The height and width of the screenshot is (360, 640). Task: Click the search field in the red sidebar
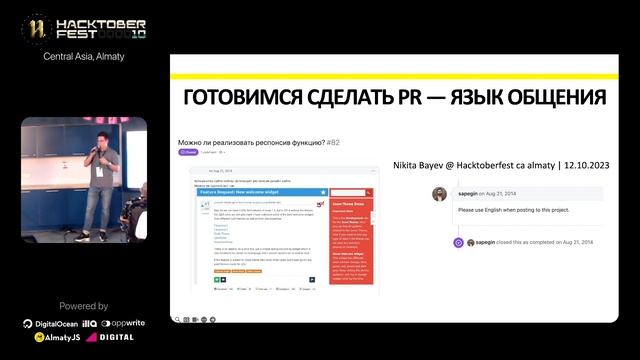click(x=348, y=192)
